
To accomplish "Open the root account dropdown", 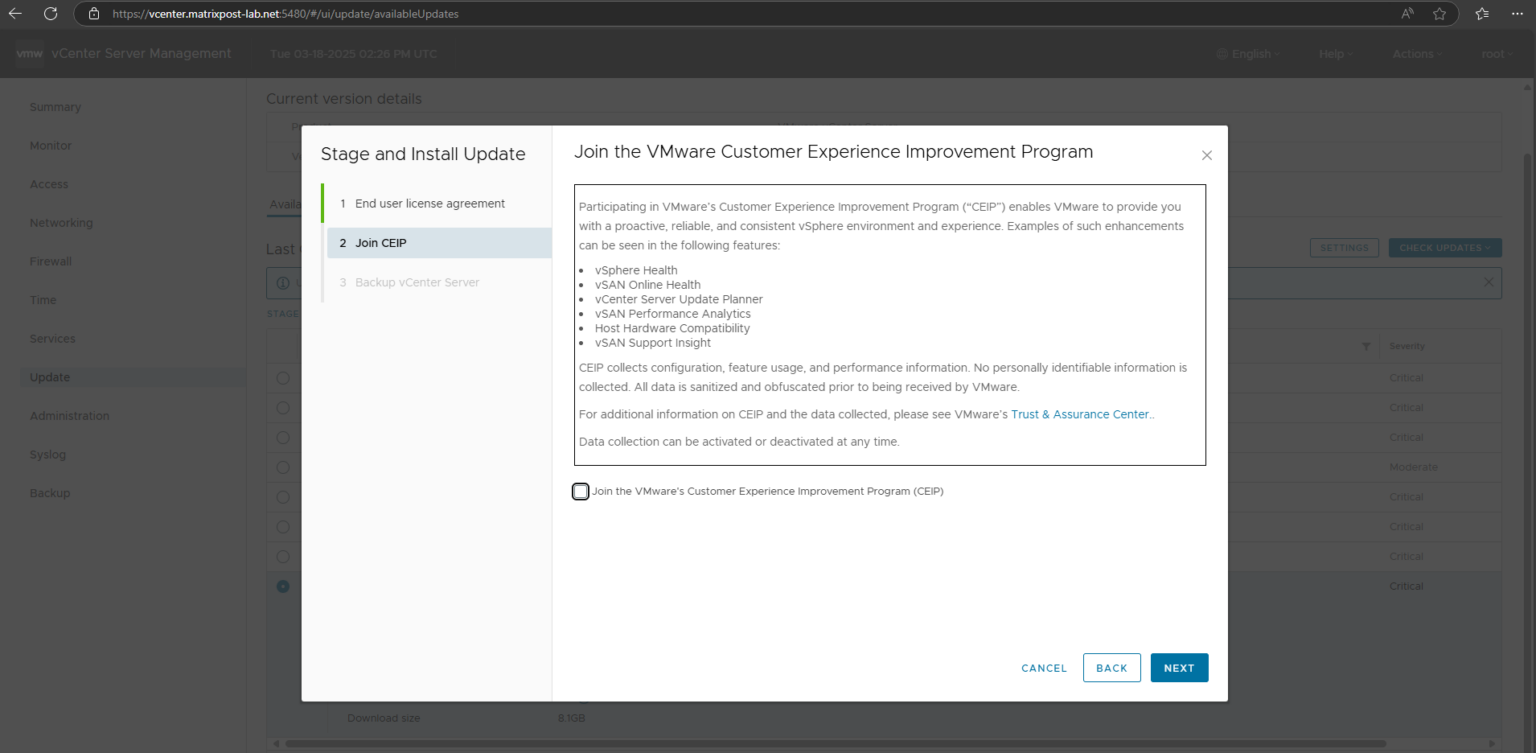I will click(1496, 54).
